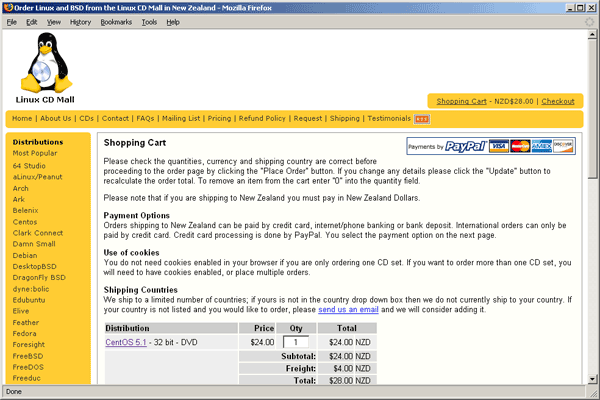Open aLinux/Peanut distribution
The width and height of the screenshot is (600, 400).
pos(38,177)
